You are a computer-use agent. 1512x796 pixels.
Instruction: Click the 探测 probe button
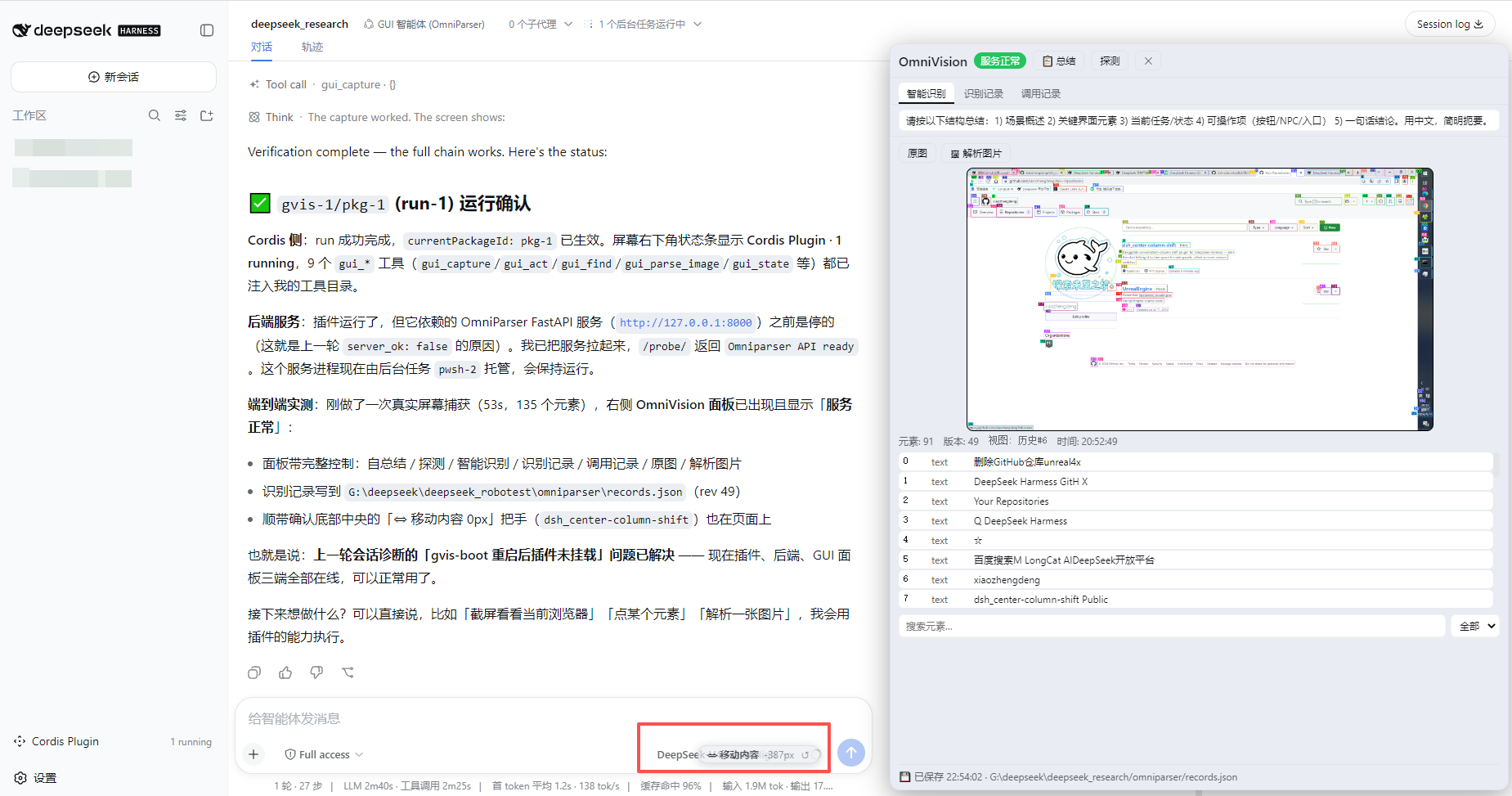pos(1110,61)
